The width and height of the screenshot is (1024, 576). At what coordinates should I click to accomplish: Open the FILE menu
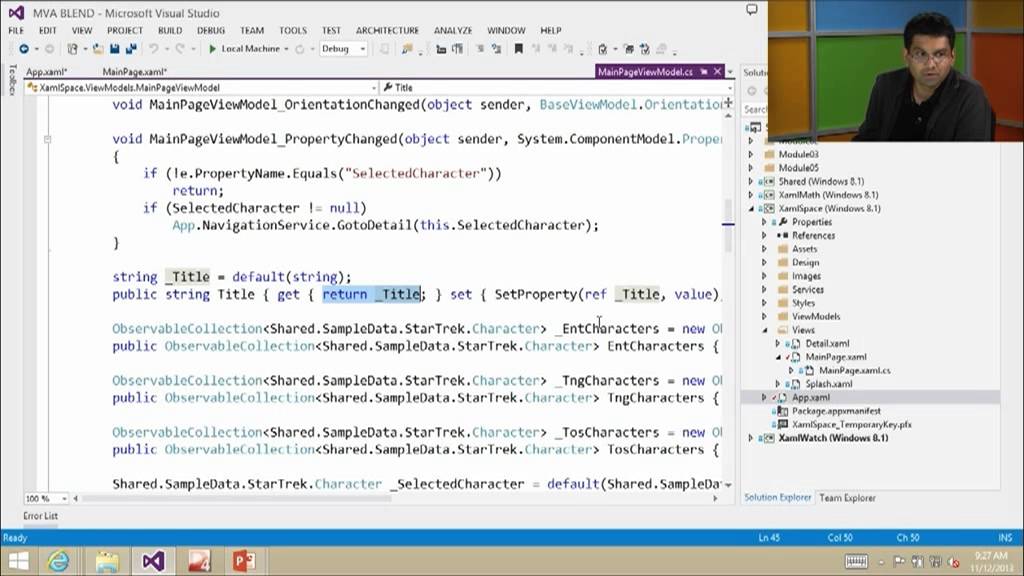pyautogui.click(x=16, y=30)
